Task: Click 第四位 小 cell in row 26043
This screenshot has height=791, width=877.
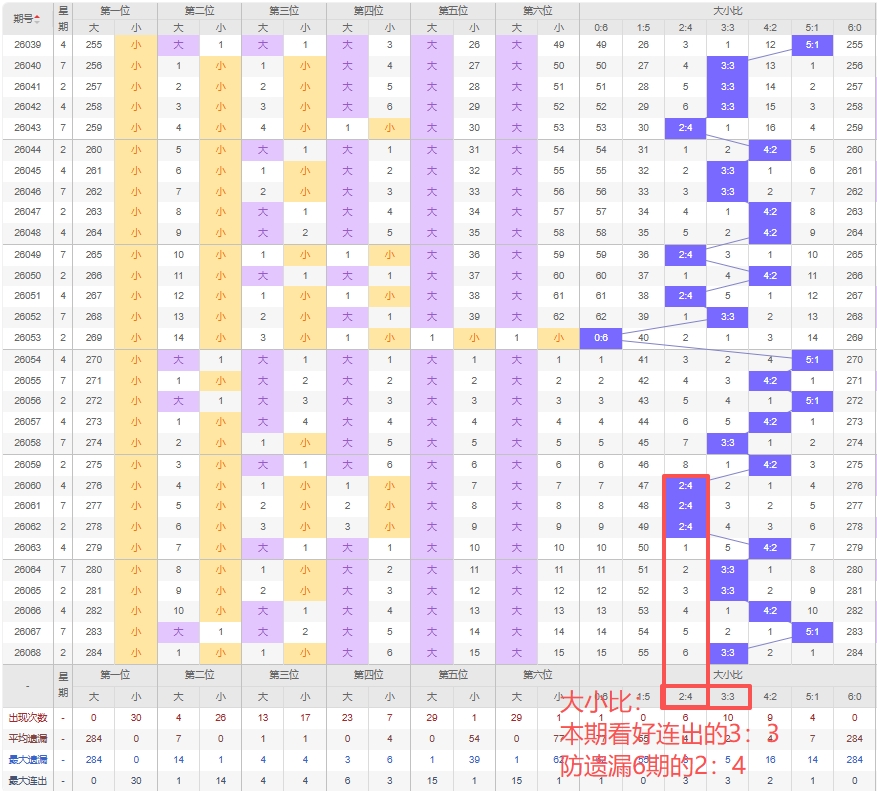Action: click(x=389, y=128)
